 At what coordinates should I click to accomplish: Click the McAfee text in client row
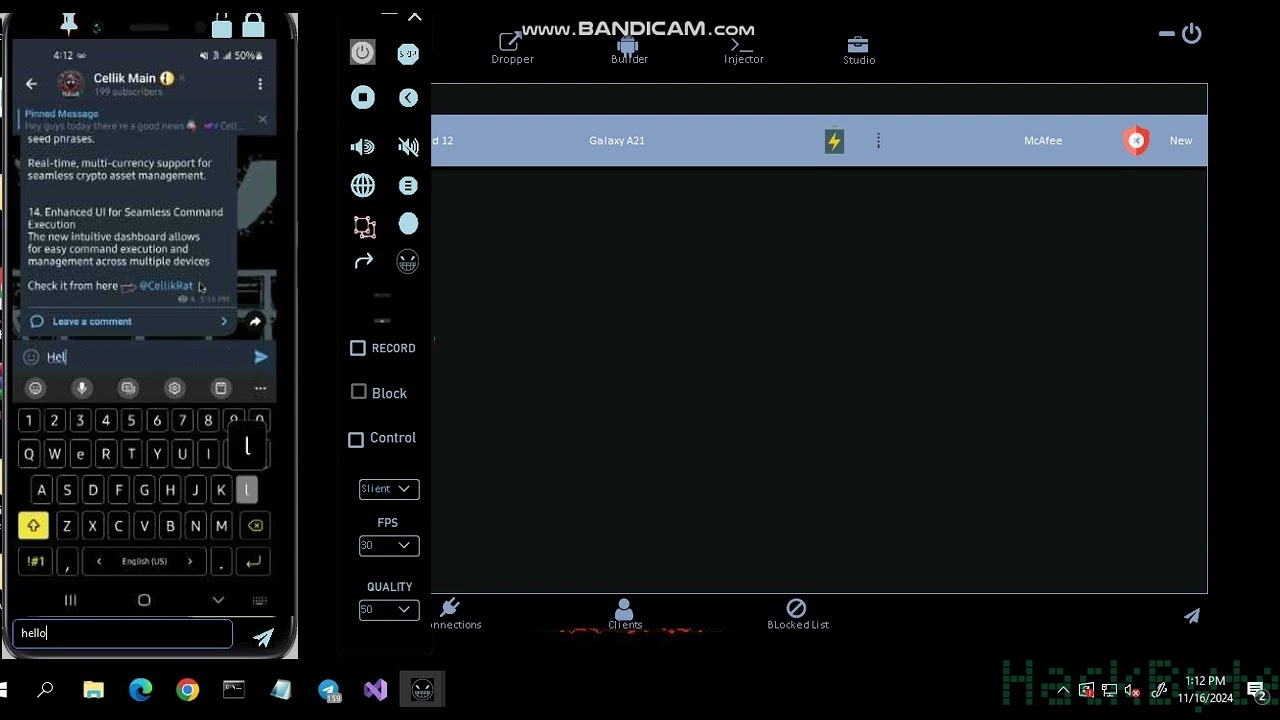pos(1043,141)
